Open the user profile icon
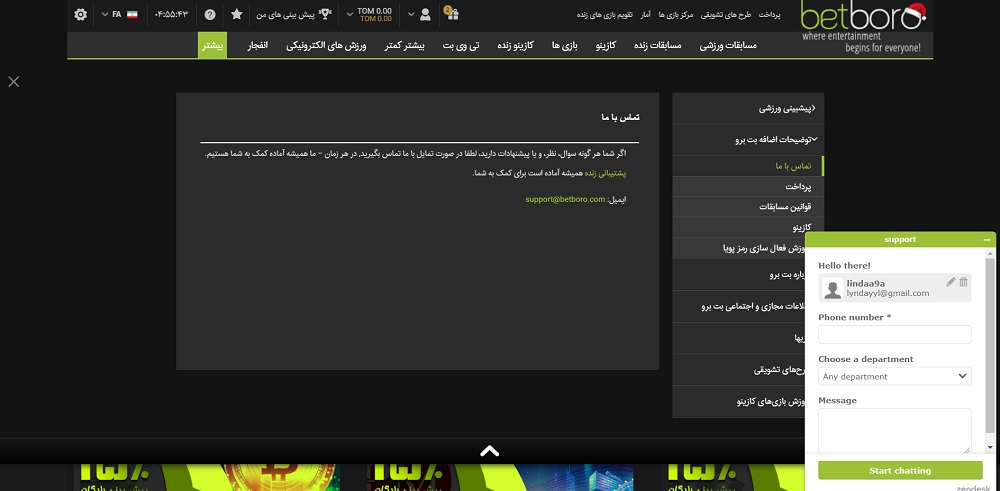 tap(425, 14)
